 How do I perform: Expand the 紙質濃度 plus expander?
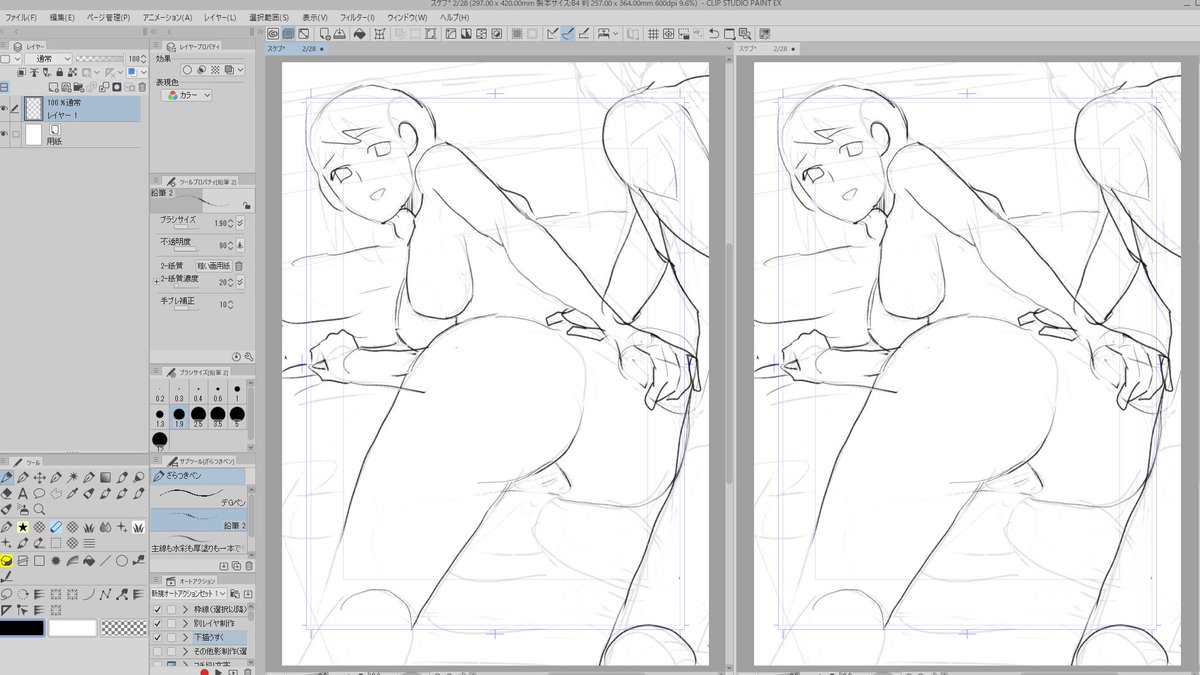(157, 282)
